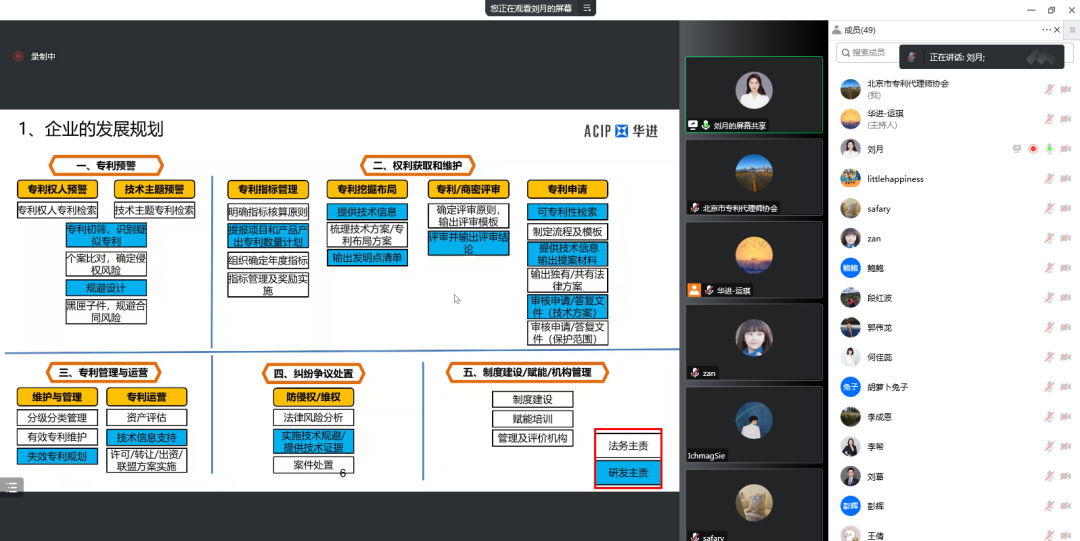Restore the meeting window size
The image size is (1080, 541).
click(1051, 10)
